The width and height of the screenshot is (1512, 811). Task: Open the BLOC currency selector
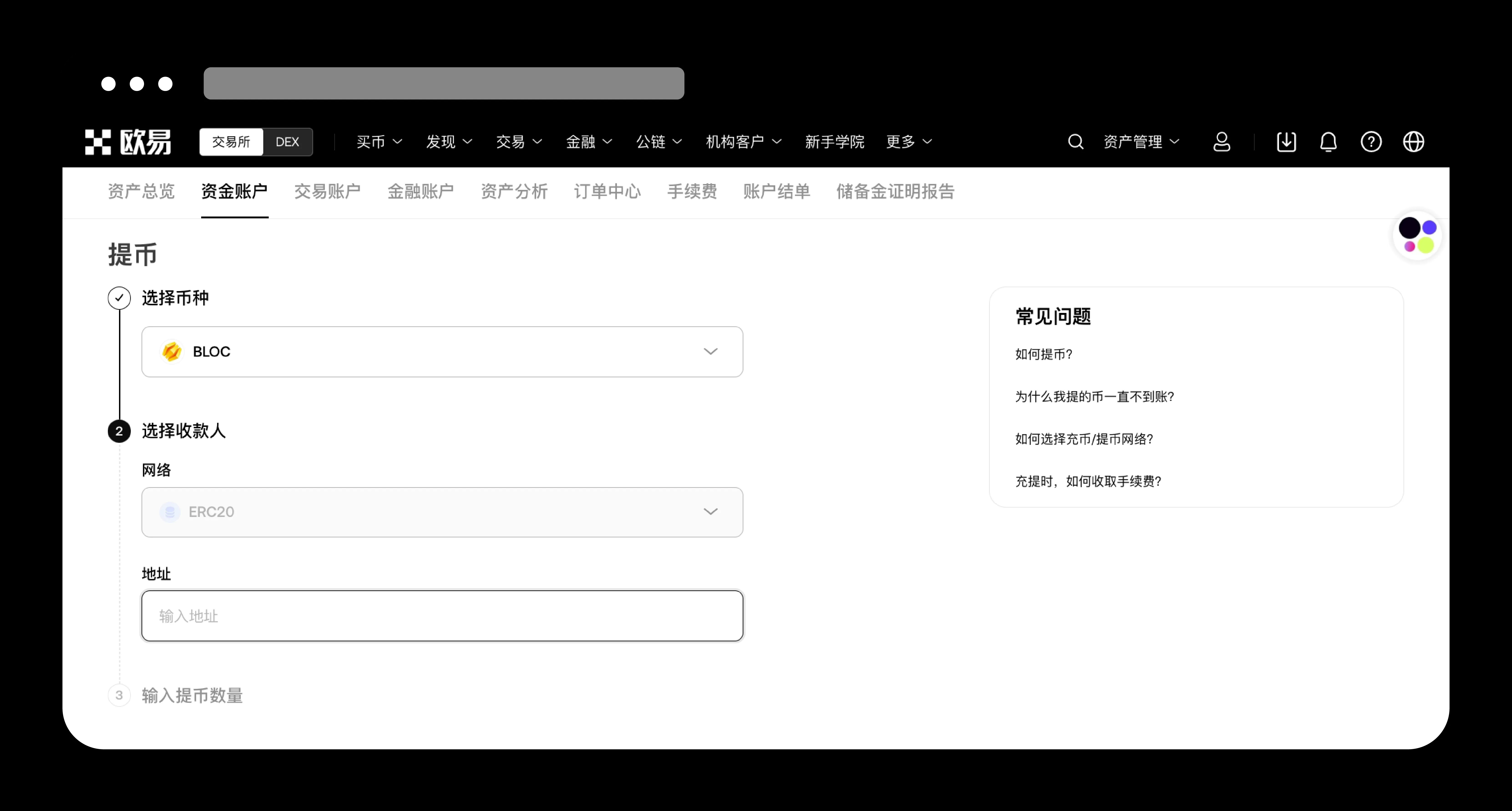coord(442,352)
